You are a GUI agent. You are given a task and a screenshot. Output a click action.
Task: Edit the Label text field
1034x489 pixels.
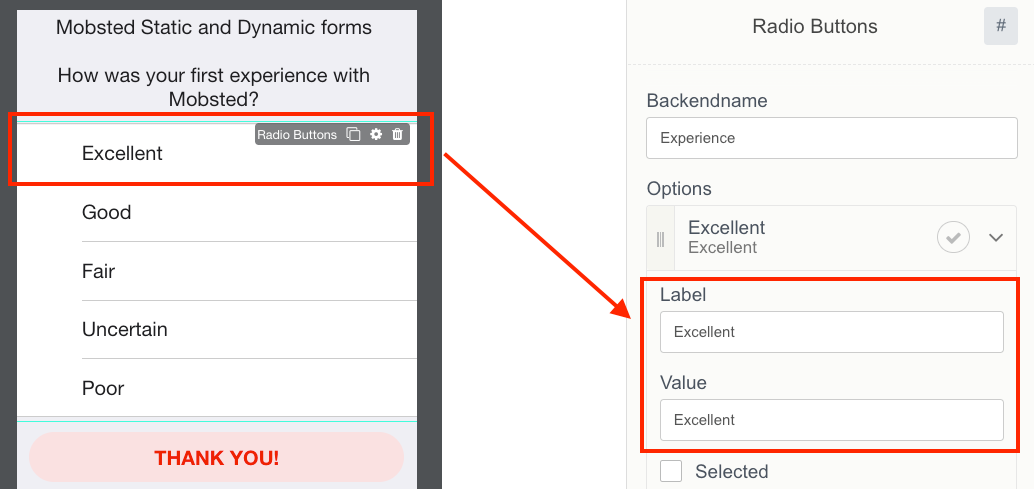pos(831,332)
